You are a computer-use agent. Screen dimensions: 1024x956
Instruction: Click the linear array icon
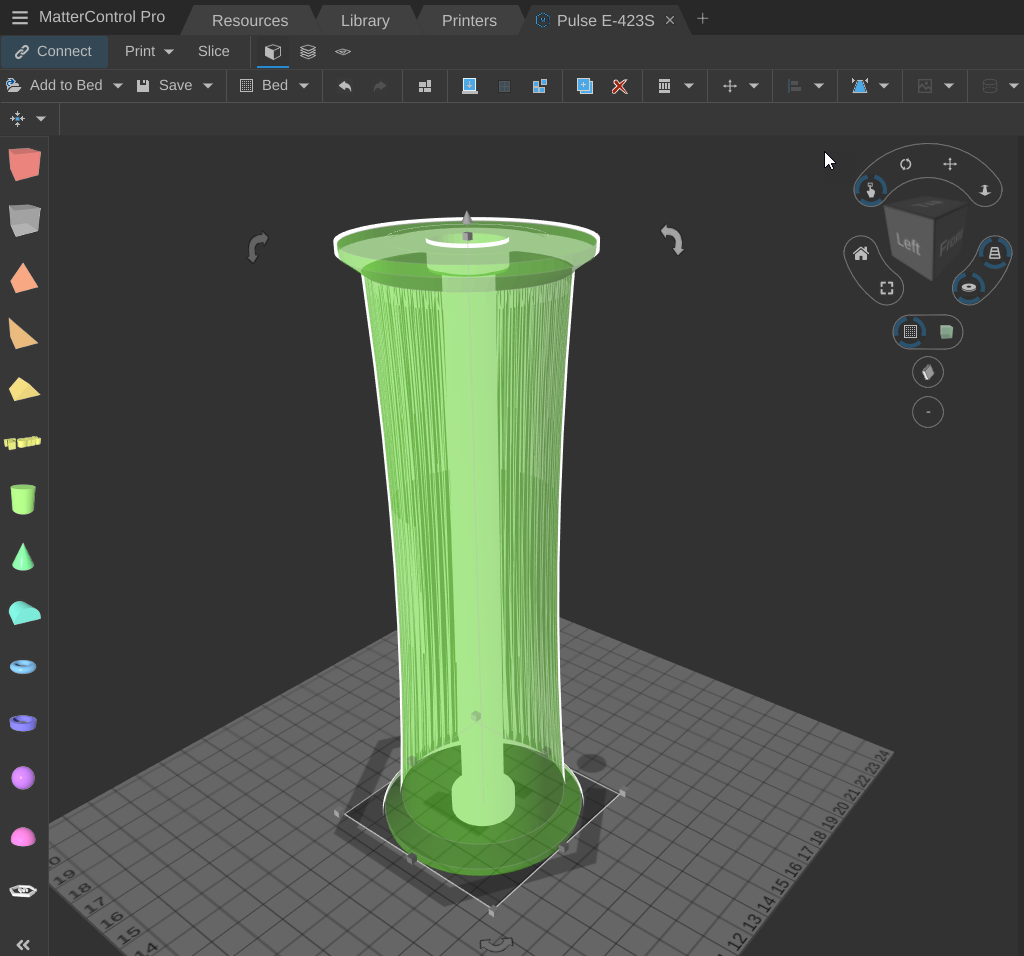coord(664,86)
